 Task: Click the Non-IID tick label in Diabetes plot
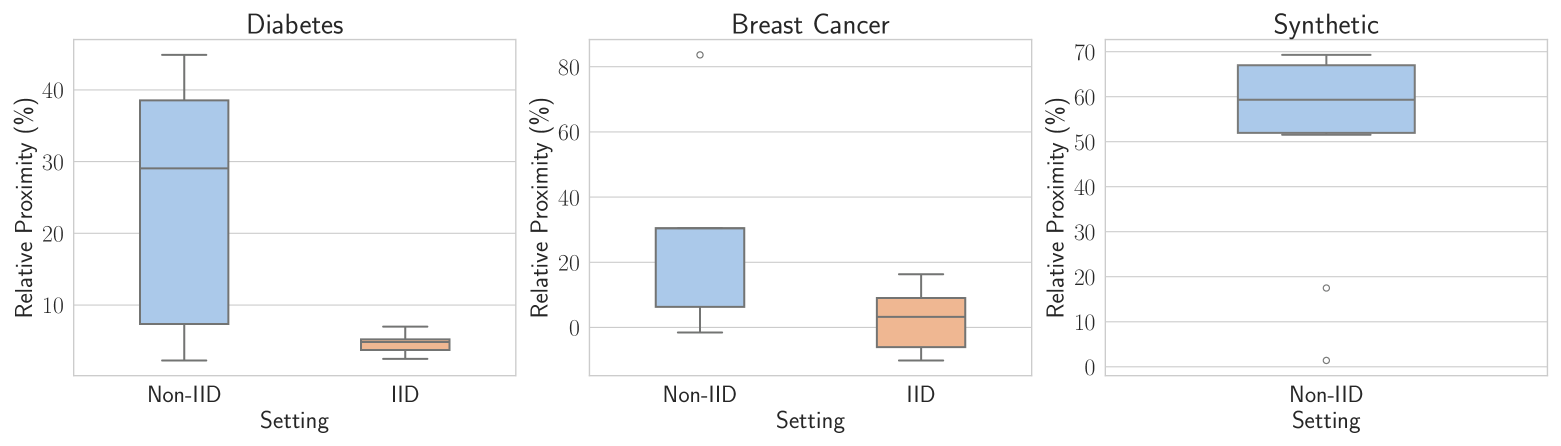coord(184,395)
